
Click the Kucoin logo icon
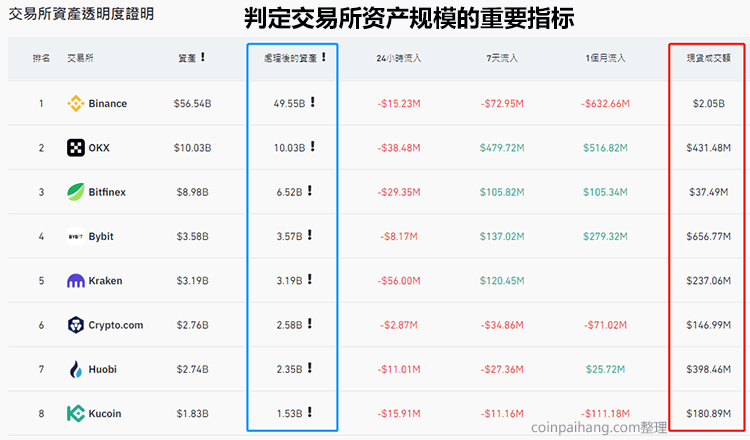click(76, 413)
